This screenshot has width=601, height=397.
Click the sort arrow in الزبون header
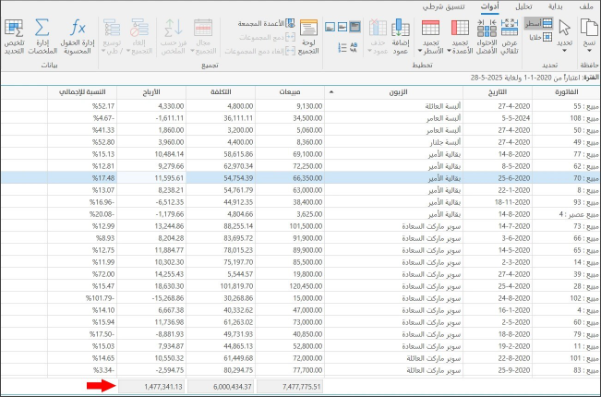[331, 92]
